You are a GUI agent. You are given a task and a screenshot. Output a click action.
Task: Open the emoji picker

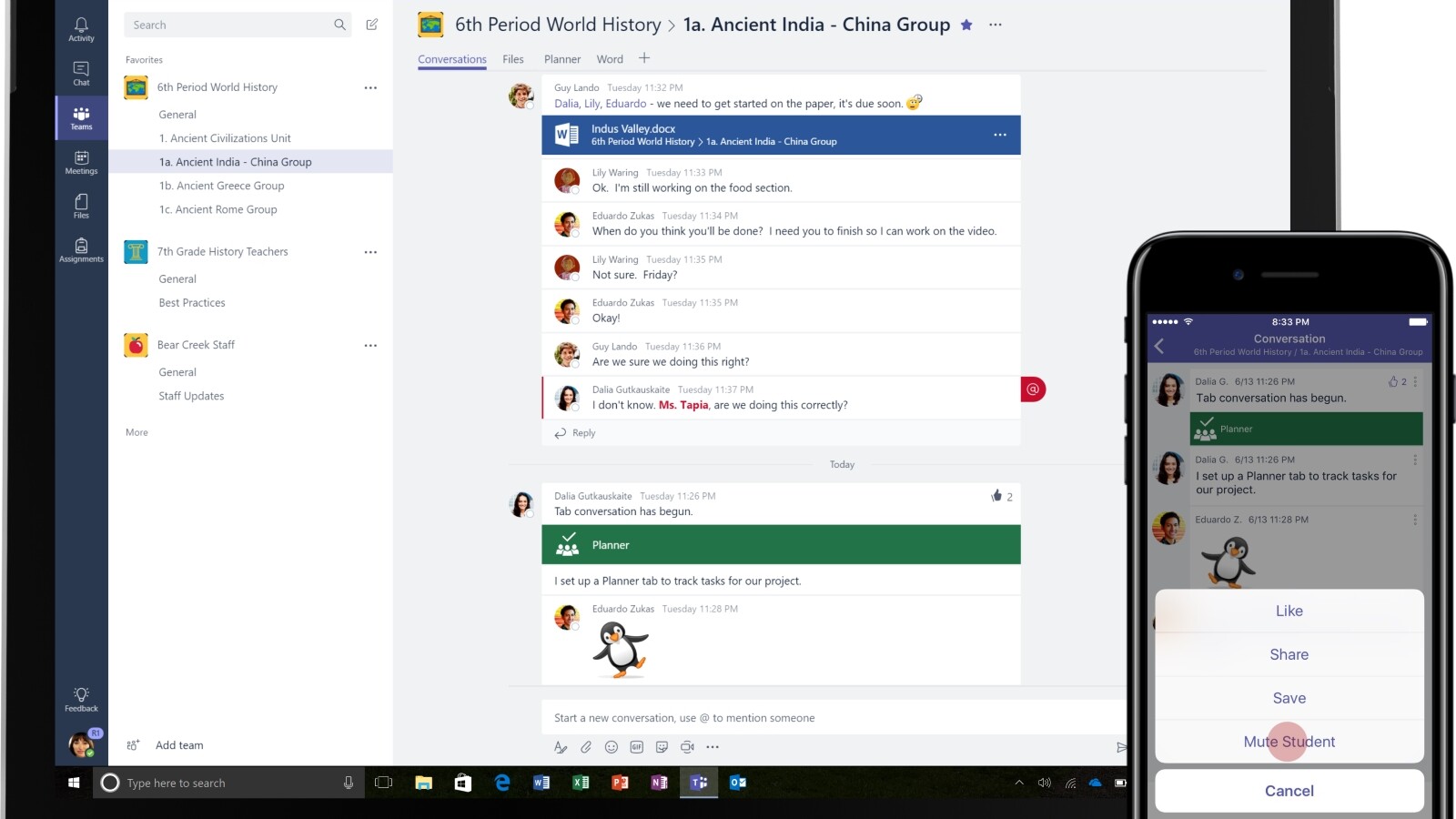[x=612, y=747]
